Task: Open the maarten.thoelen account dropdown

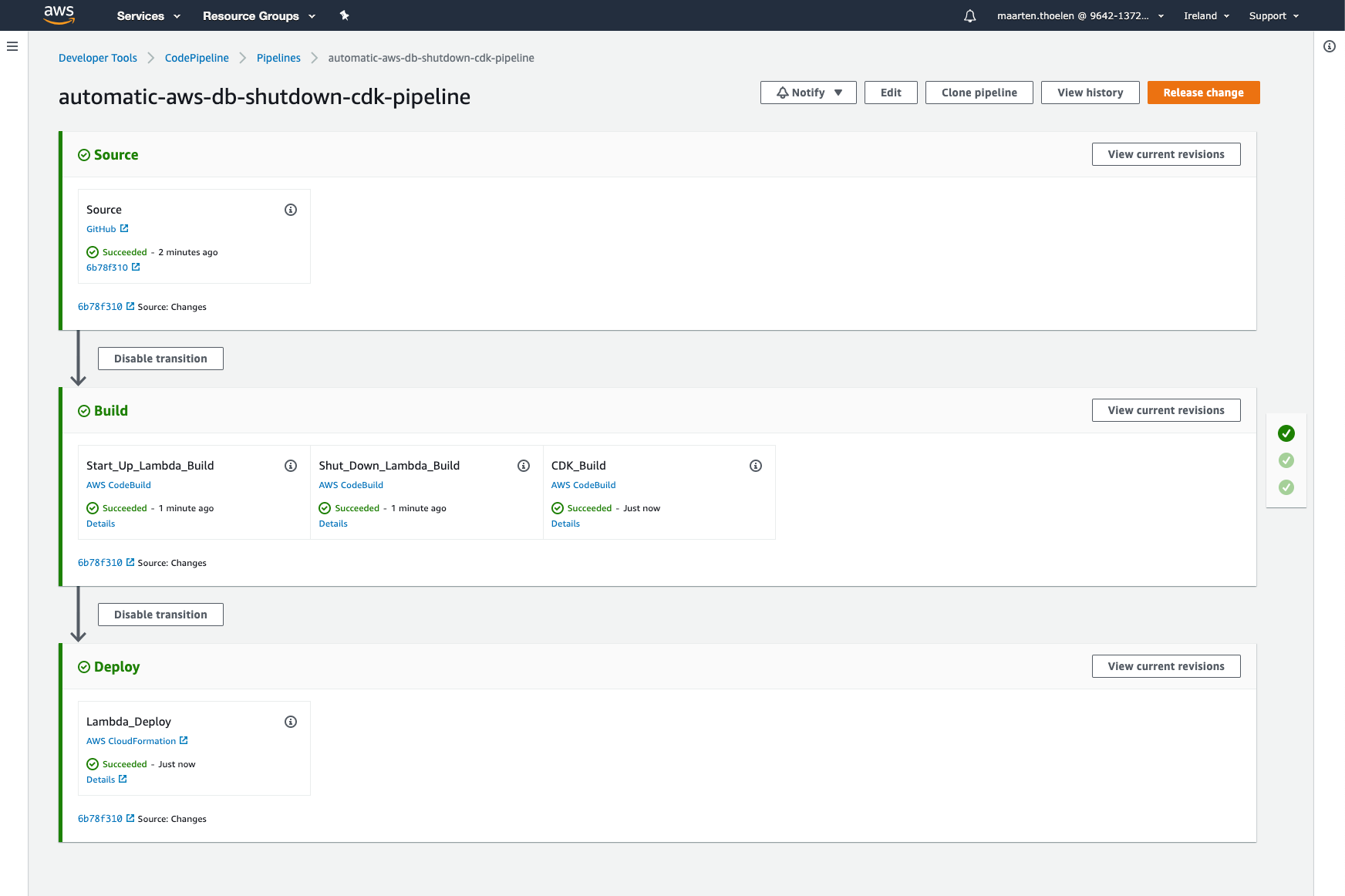Action: pyautogui.click(x=1080, y=15)
